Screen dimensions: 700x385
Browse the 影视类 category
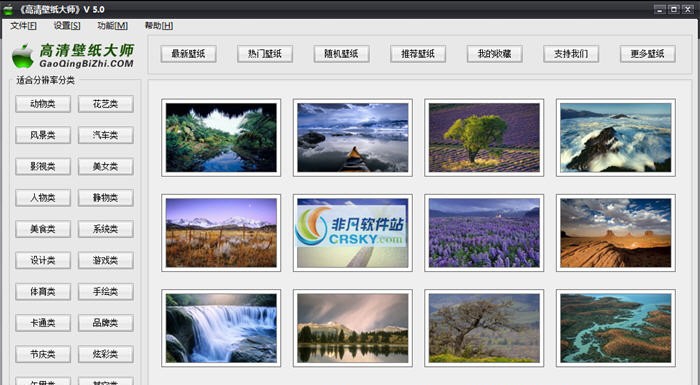pos(43,167)
